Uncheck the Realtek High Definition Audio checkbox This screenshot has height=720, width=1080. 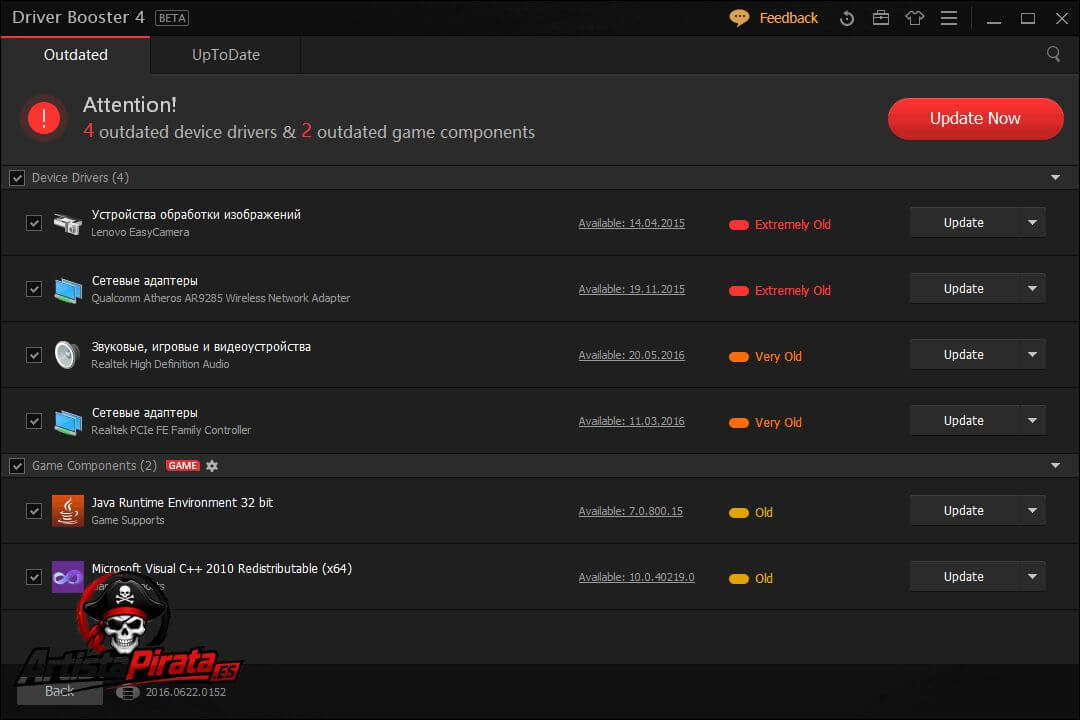pyautogui.click(x=34, y=355)
